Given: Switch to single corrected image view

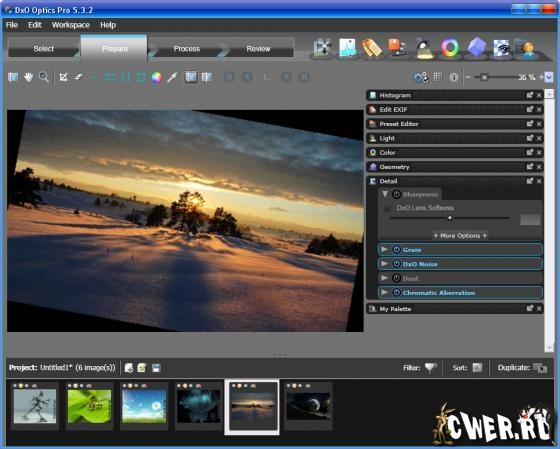Looking at the screenshot, I should pos(191,77).
